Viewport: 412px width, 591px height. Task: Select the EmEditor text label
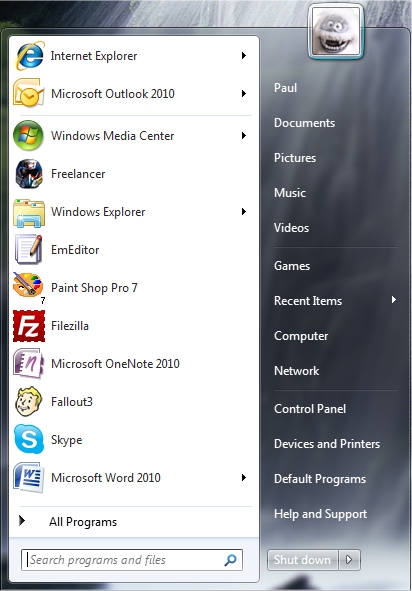point(75,250)
